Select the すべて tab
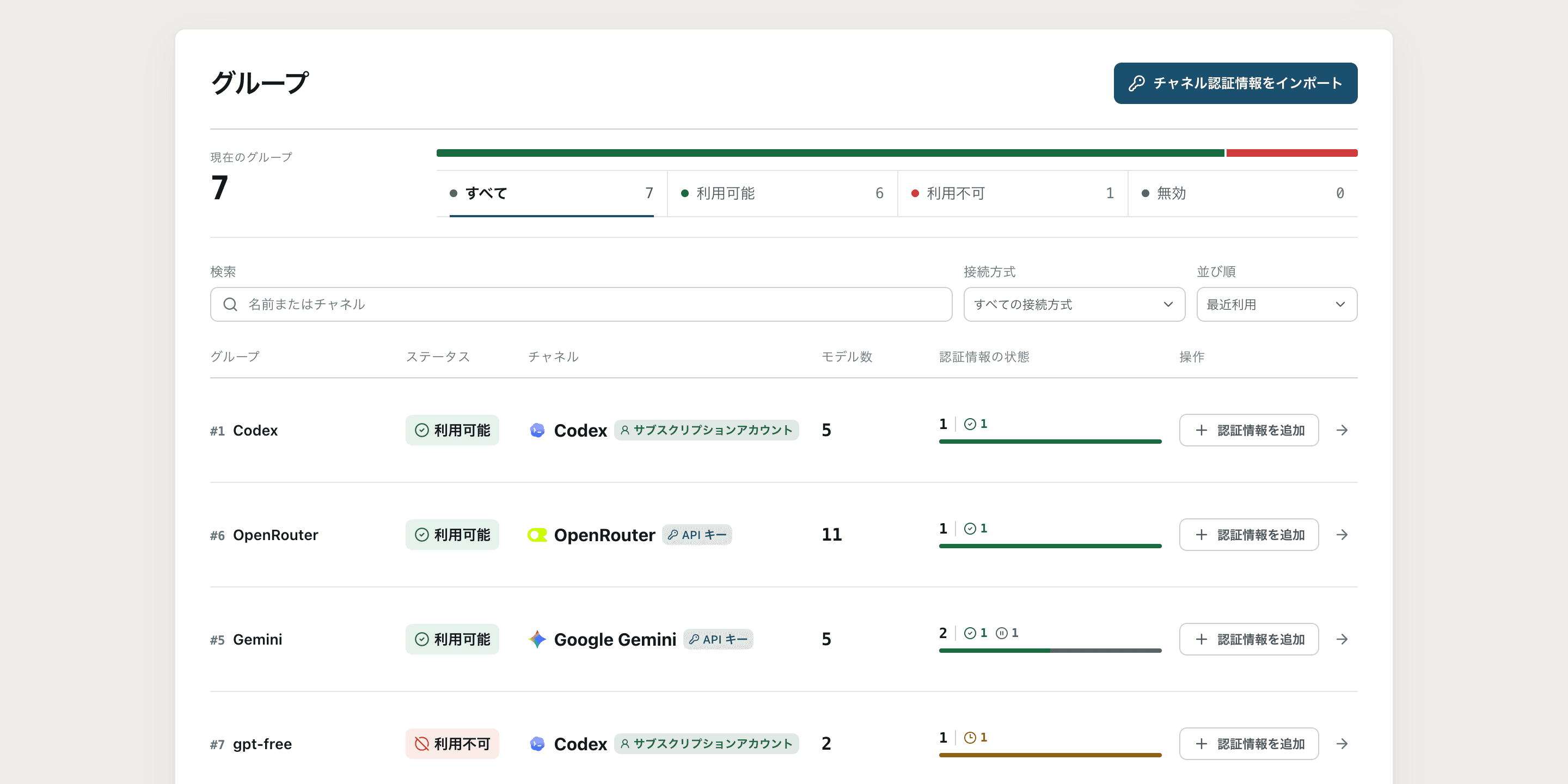 click(x=552, y=194)
